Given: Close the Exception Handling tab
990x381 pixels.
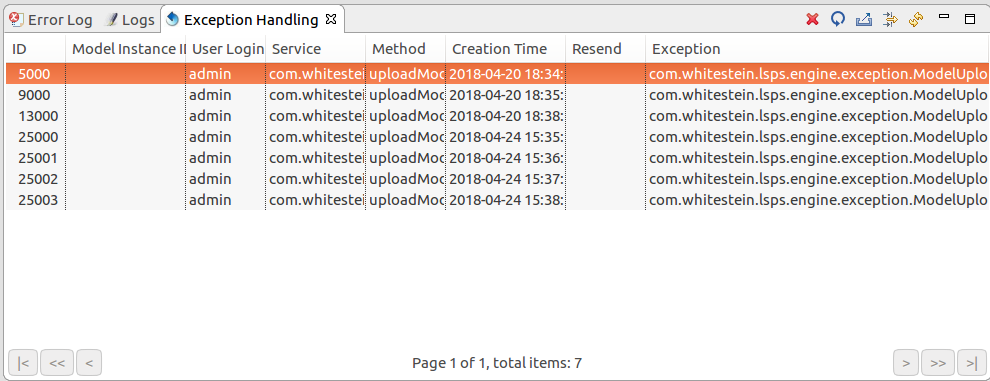Looking at the screenshot, I should coord(331,20).
